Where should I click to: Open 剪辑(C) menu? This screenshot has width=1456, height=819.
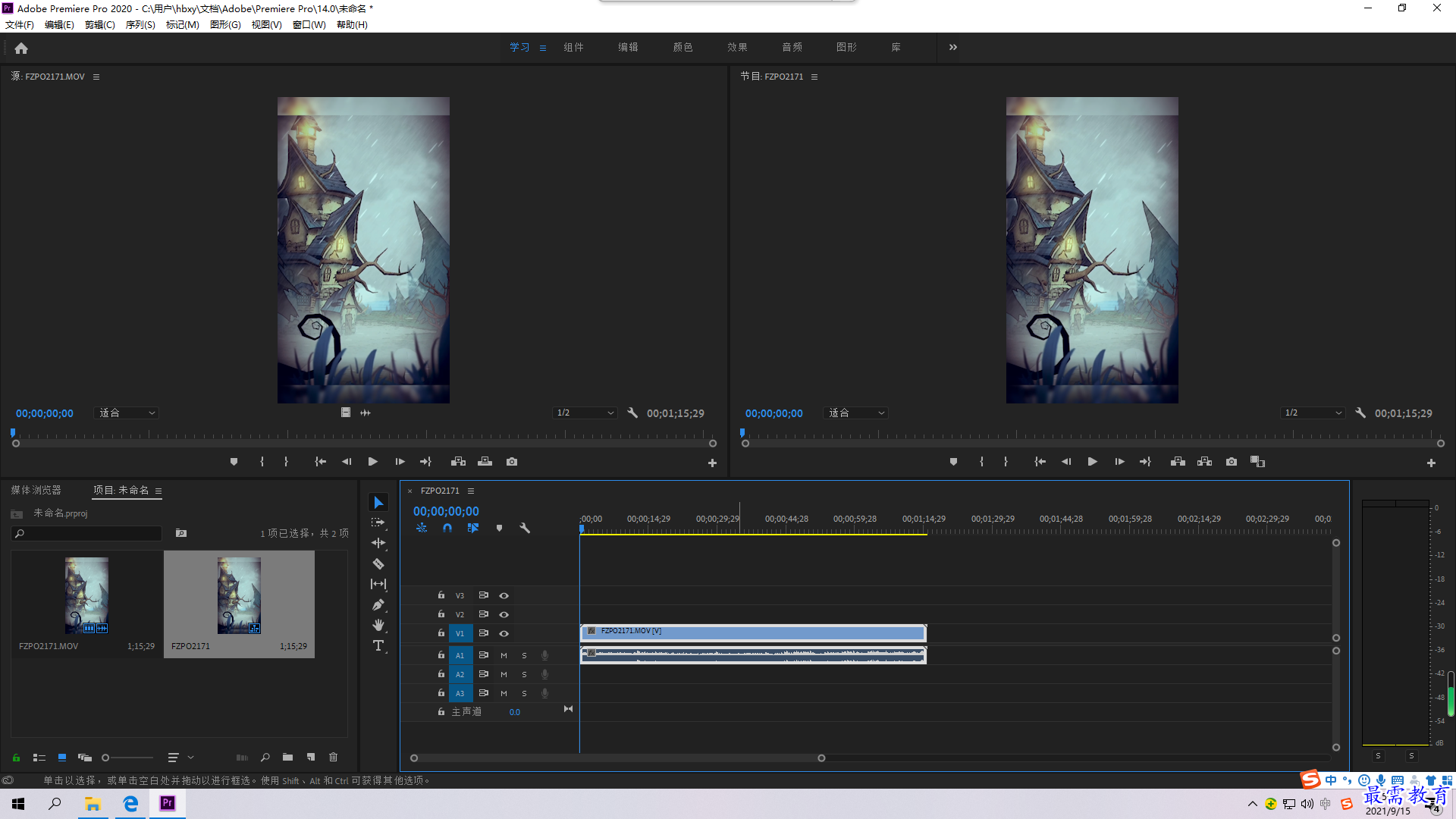(100, 25)
